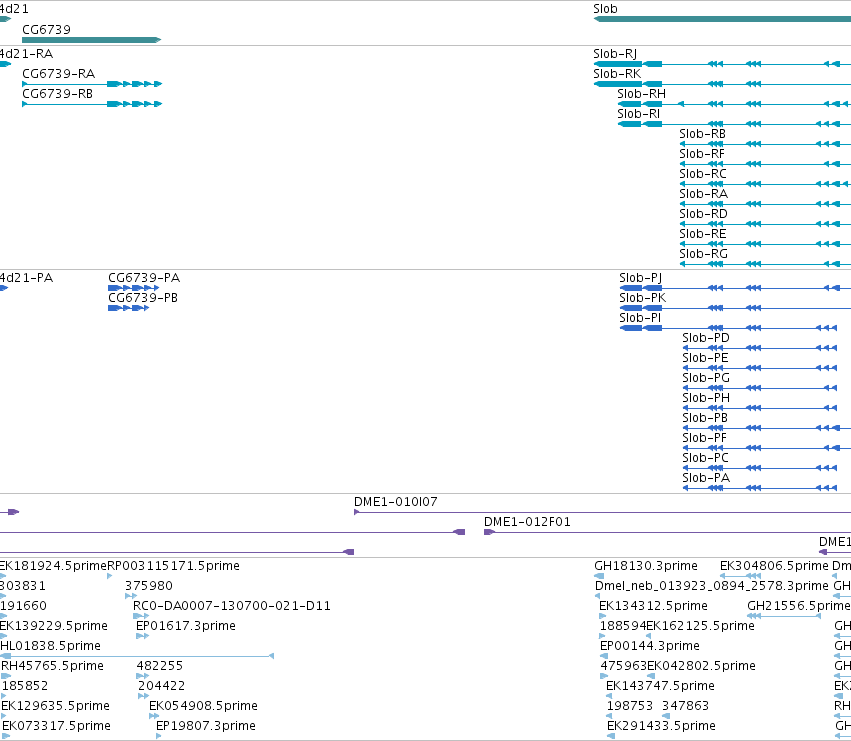Click EK129635.5prime label

click(x=55, y=706)
